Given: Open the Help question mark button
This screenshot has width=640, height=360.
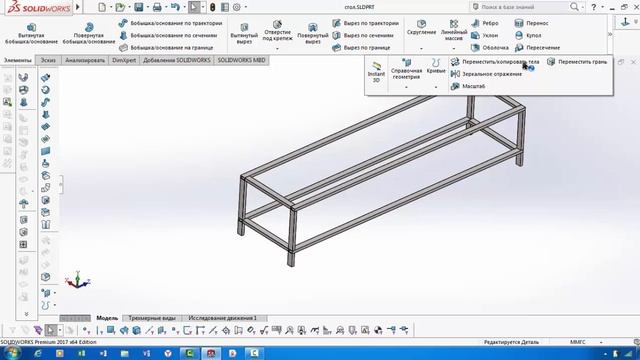Looking at the screenshot, I should click(593, 7).
